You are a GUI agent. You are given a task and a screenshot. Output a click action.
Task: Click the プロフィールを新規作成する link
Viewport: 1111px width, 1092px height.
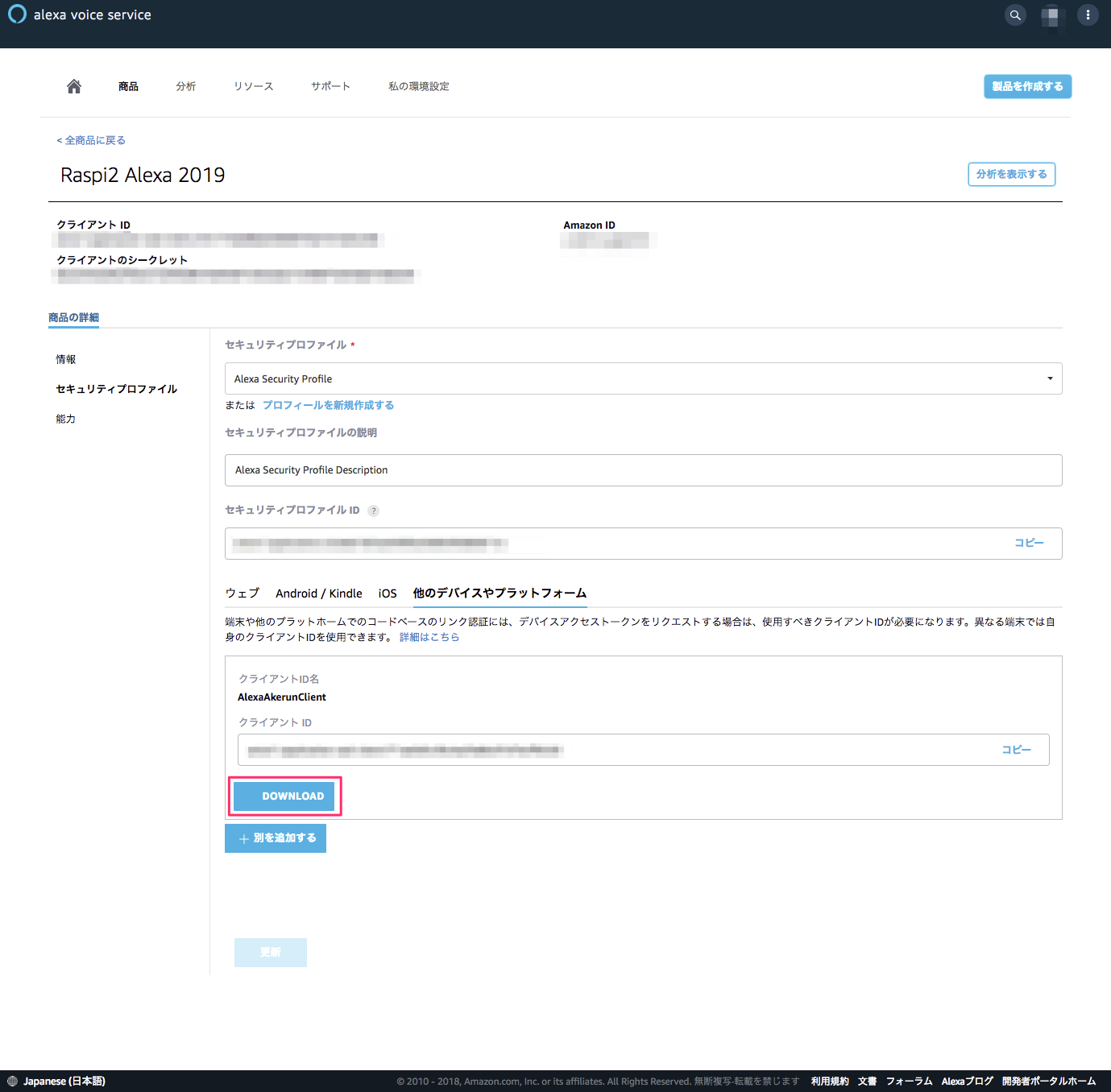[328, 405]
